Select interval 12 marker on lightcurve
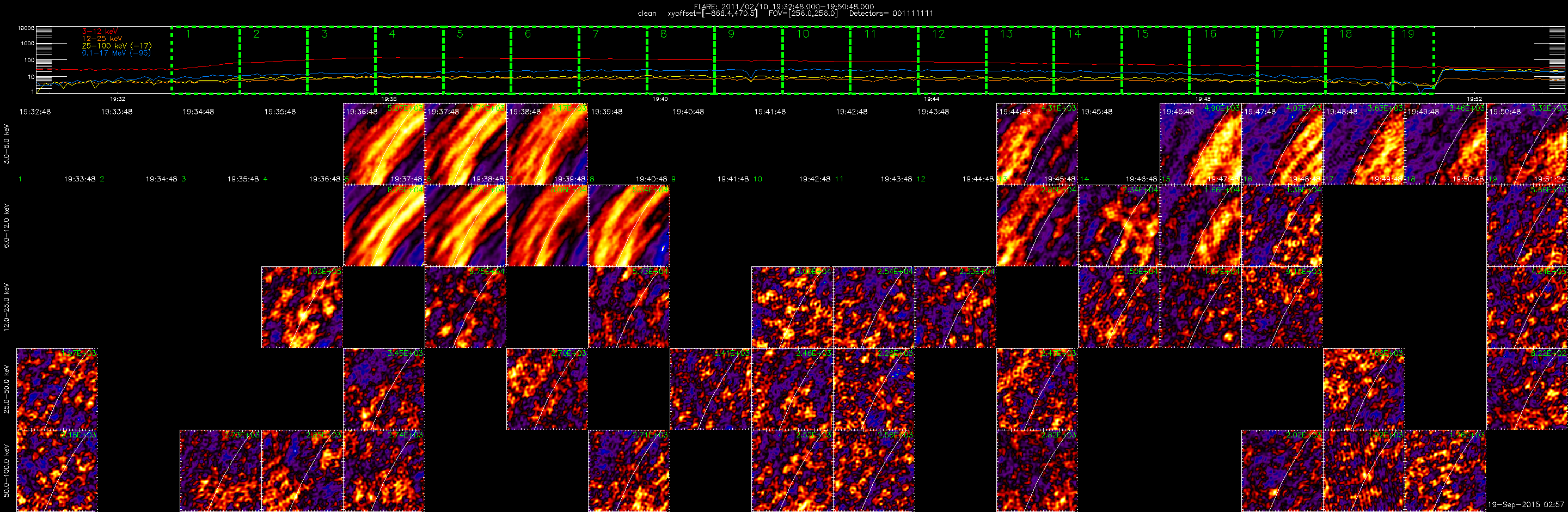The width and height of the screenshot is (1568, 512). tap(938, 34)
